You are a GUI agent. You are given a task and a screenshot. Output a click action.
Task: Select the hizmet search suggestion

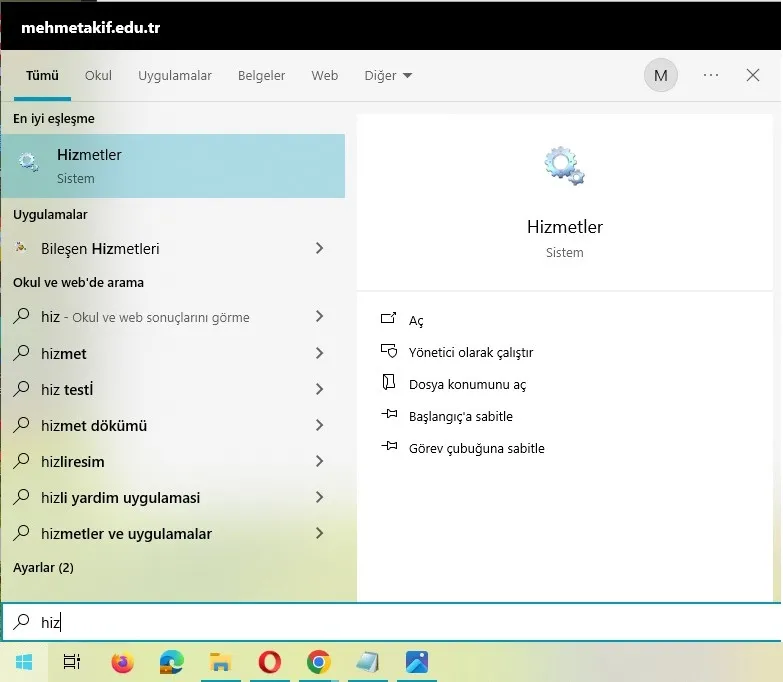(x=173, y=353)
